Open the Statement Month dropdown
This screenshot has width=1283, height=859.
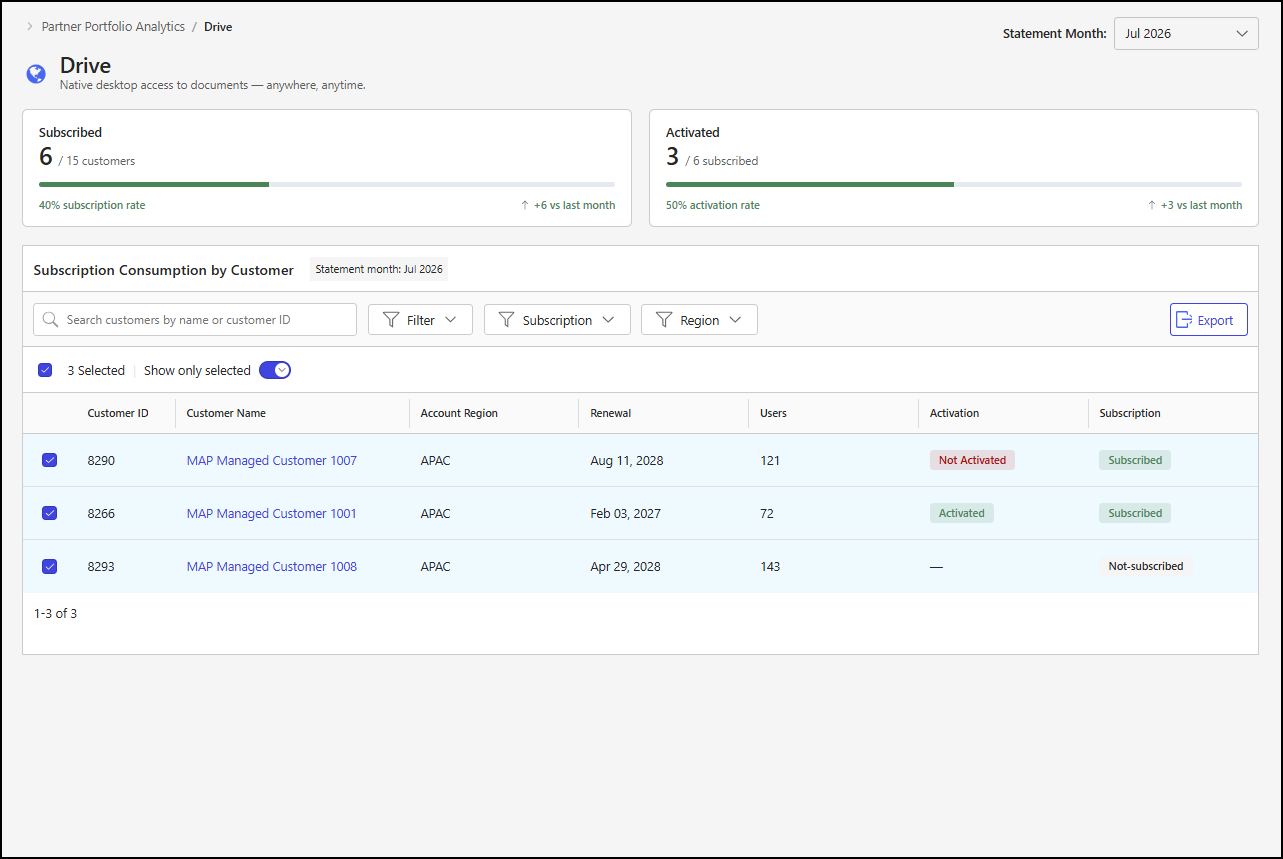[1186, 33]
